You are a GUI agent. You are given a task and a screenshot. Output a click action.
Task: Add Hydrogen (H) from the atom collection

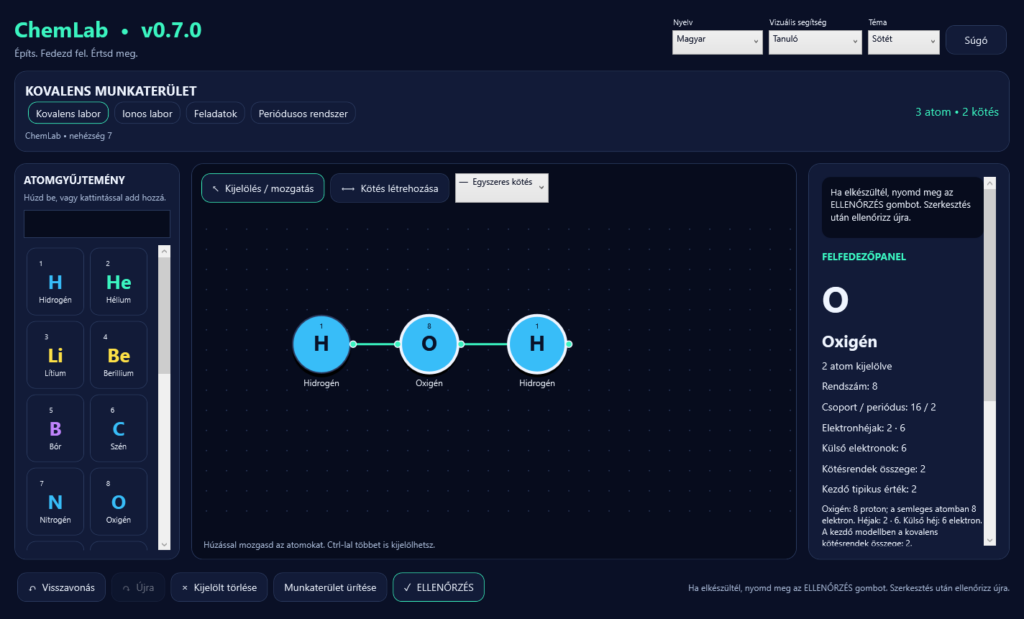point(56,281)
